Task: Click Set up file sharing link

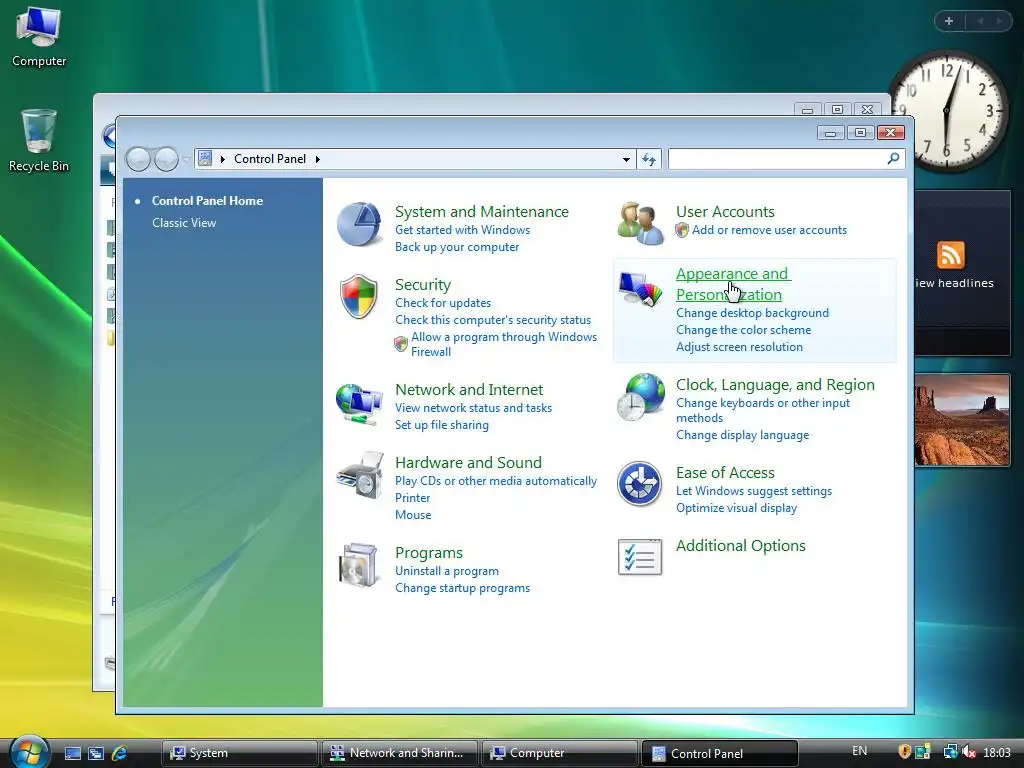Action: (x=442, y=424)
